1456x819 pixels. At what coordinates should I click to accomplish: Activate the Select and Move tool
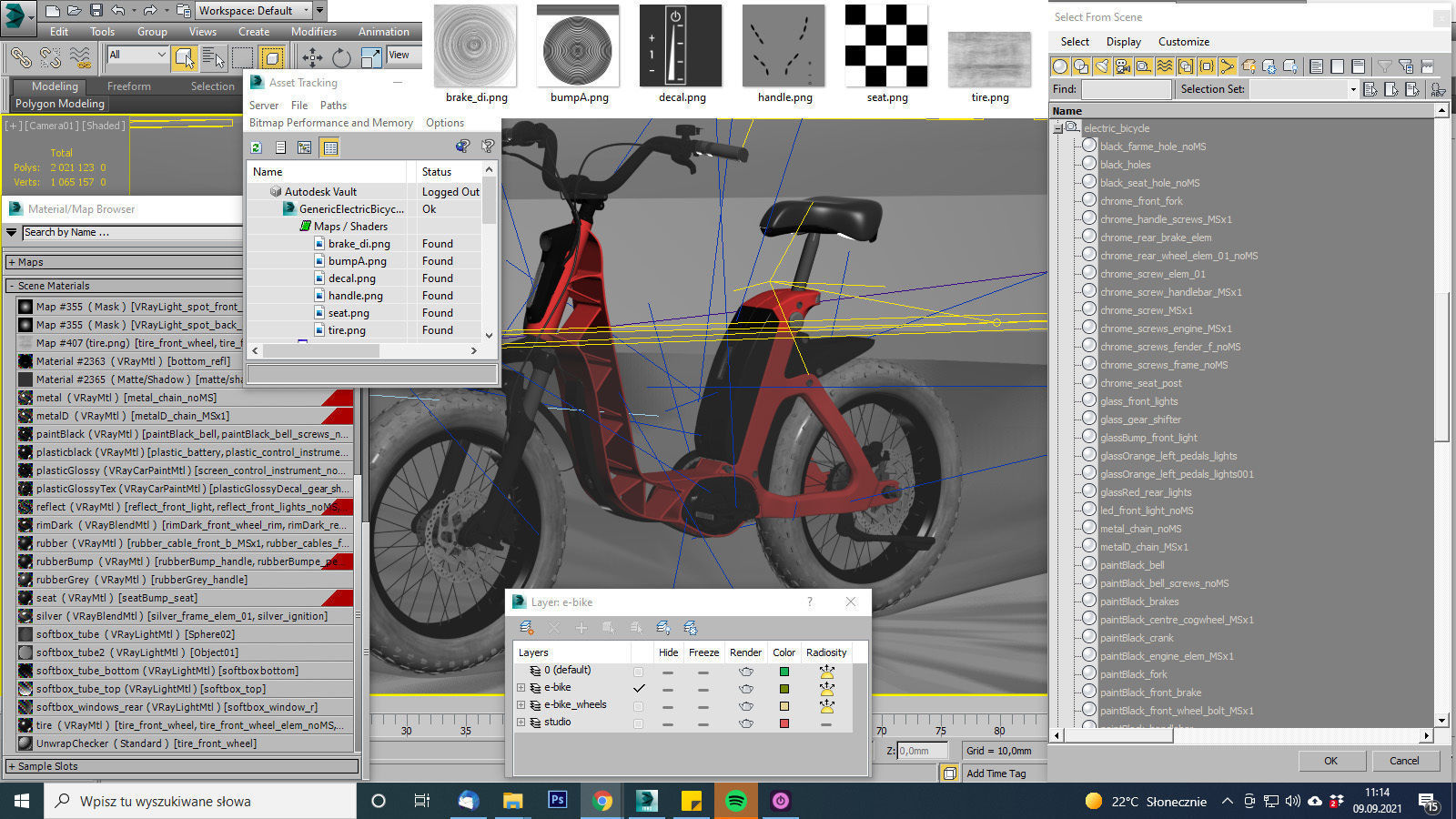312,57
